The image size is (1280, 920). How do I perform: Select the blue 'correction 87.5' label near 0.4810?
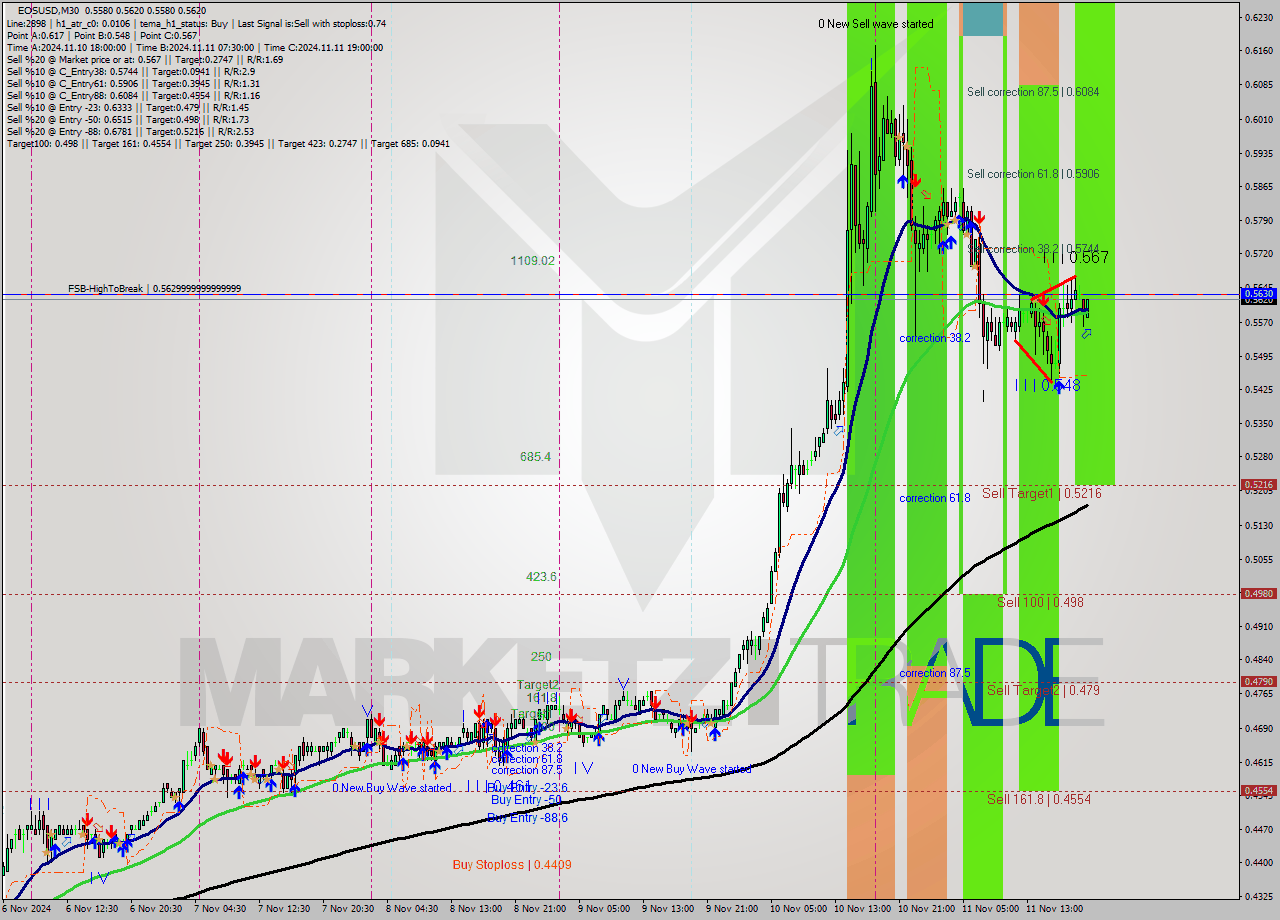coord(935,673)
